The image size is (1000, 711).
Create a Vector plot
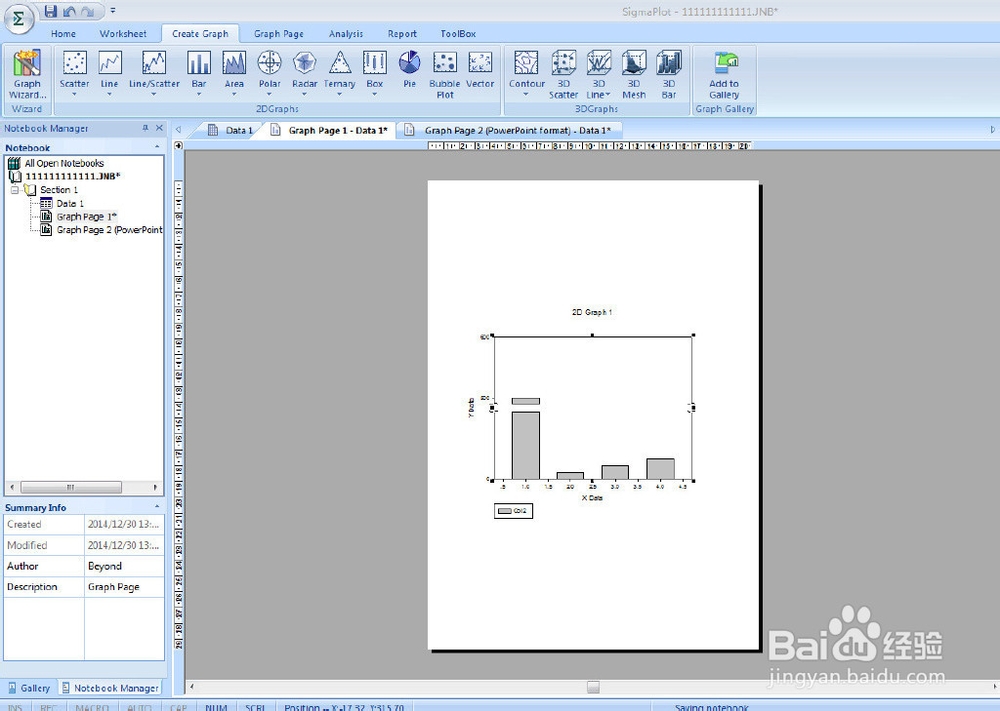pyautogui.click(x=480, y=69)
